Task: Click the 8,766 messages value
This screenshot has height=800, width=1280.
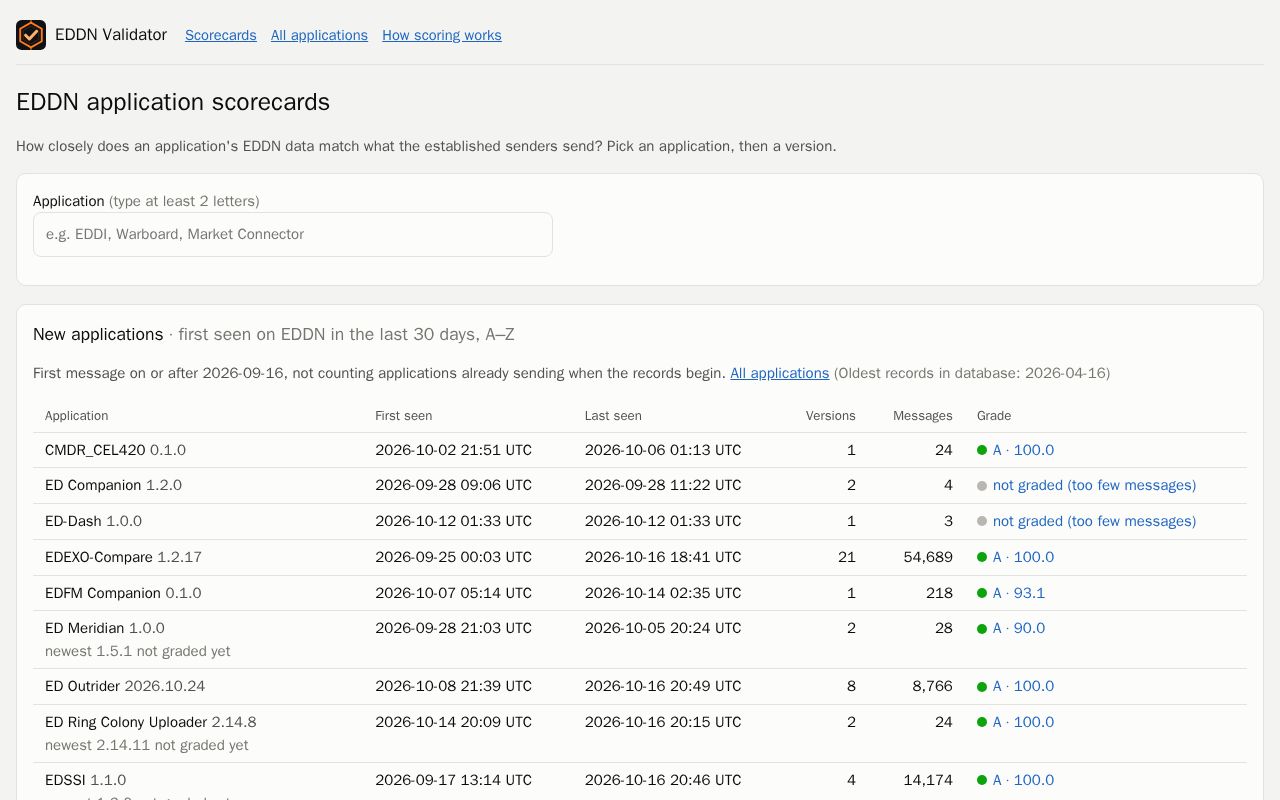Action: pos(932,686)
